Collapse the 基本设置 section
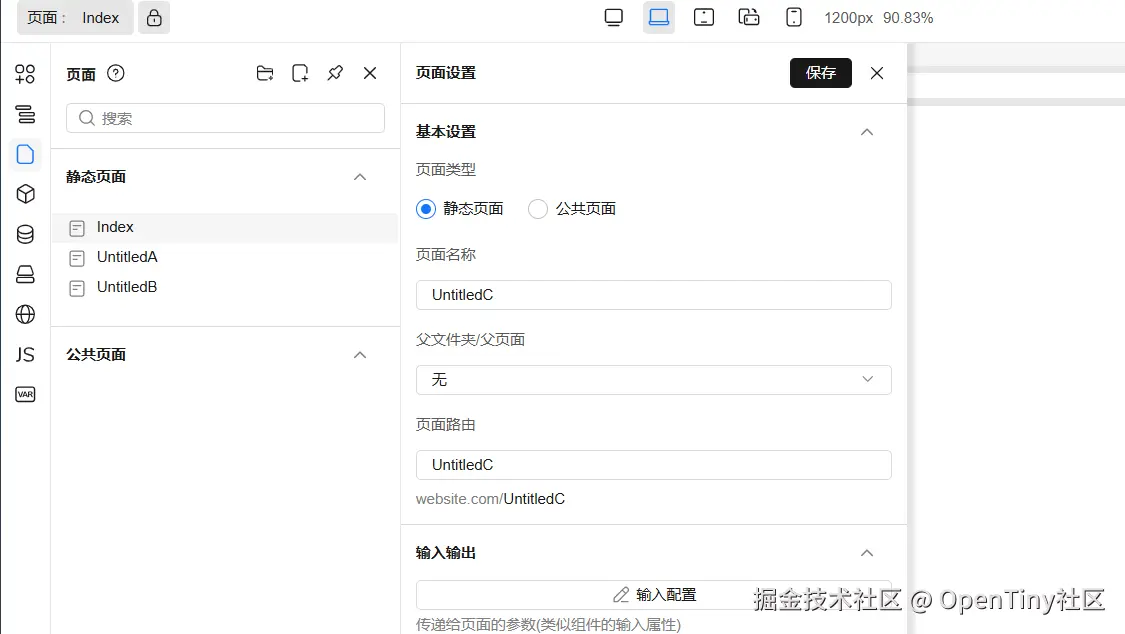Viewport: 1125px width, 634px height. pos(867,132)
